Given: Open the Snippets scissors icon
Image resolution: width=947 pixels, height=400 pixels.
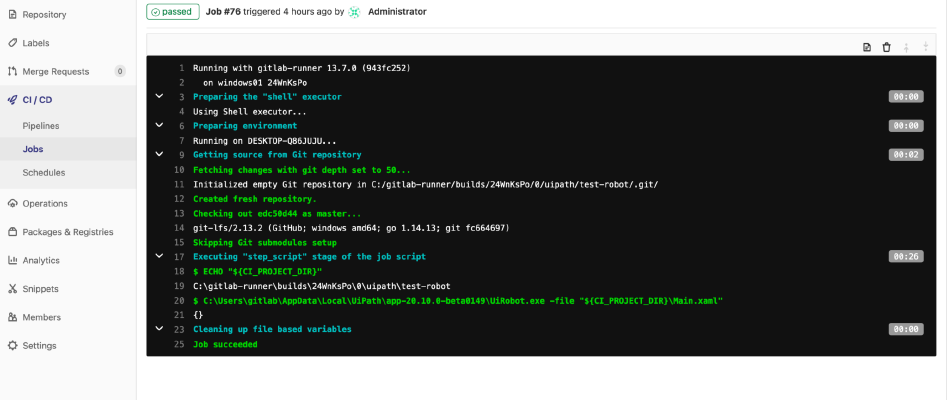Looking at the screenshot, I should pos(13,289).
